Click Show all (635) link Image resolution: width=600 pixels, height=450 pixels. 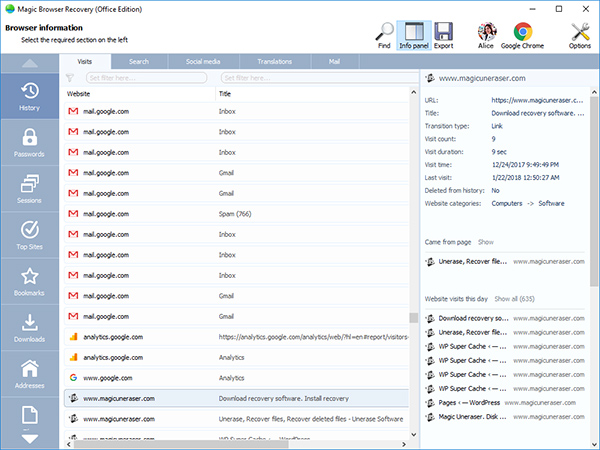click(x=514, y=299)
